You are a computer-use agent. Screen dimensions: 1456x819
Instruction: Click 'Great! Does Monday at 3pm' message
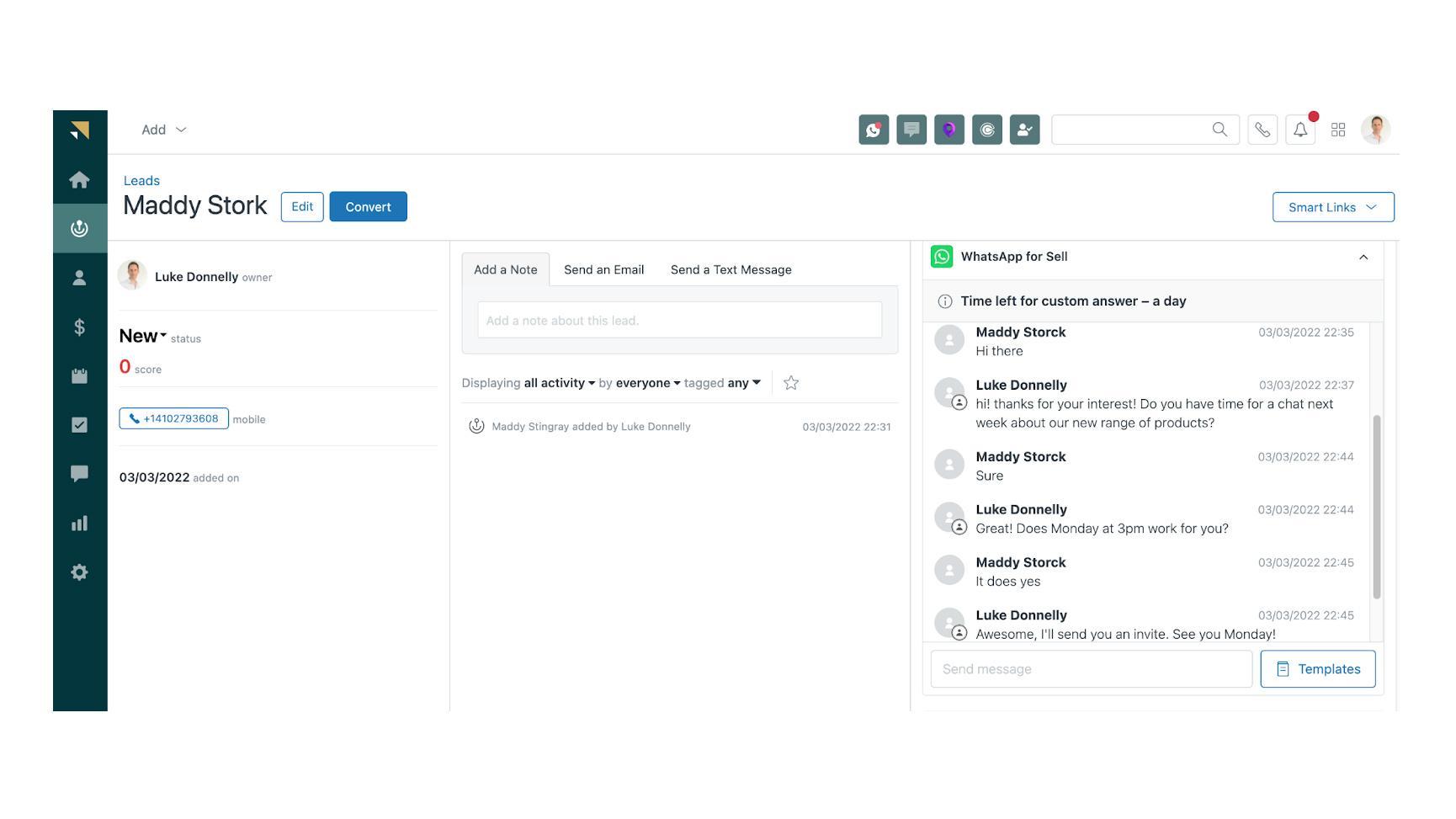point(1102,529)
